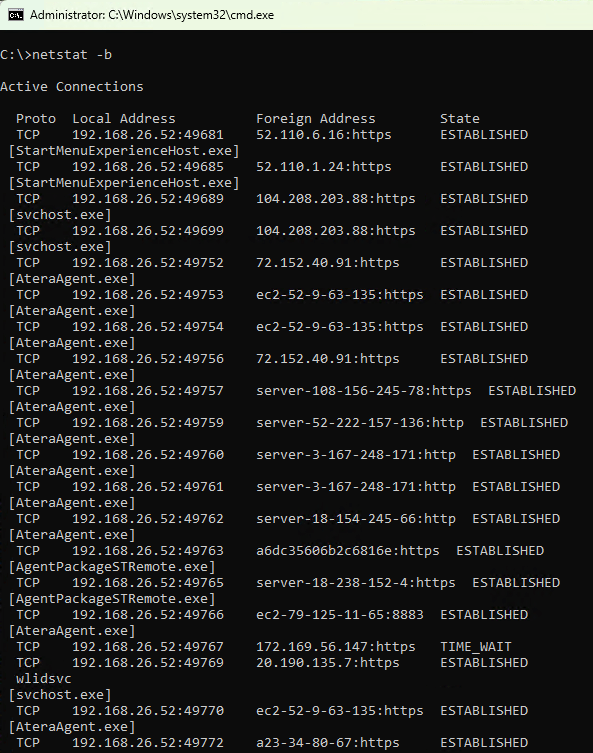Viewport: 593px width, 753px height.
Task: Click the first StartMenuExperienceHost.exe process line
Action: tap(124, 151)
